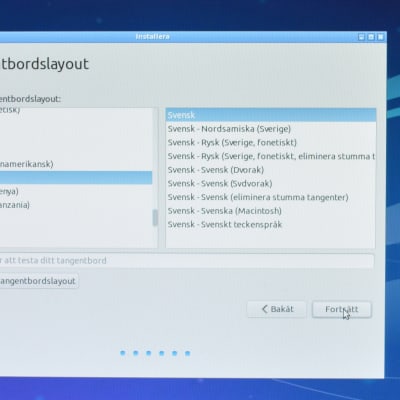Screen dimensions: 400x400
Task: Maximize the Installera window
Action: coord(371,37)
